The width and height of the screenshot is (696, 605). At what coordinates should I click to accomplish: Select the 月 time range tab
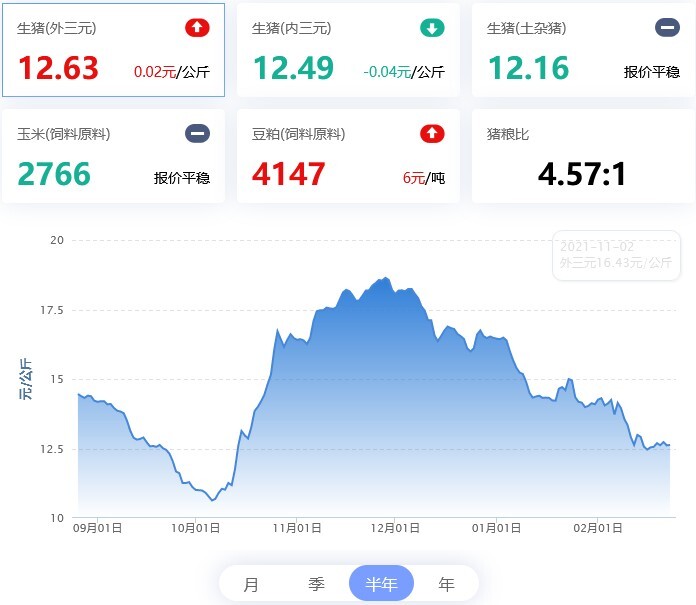coord(251,584)
